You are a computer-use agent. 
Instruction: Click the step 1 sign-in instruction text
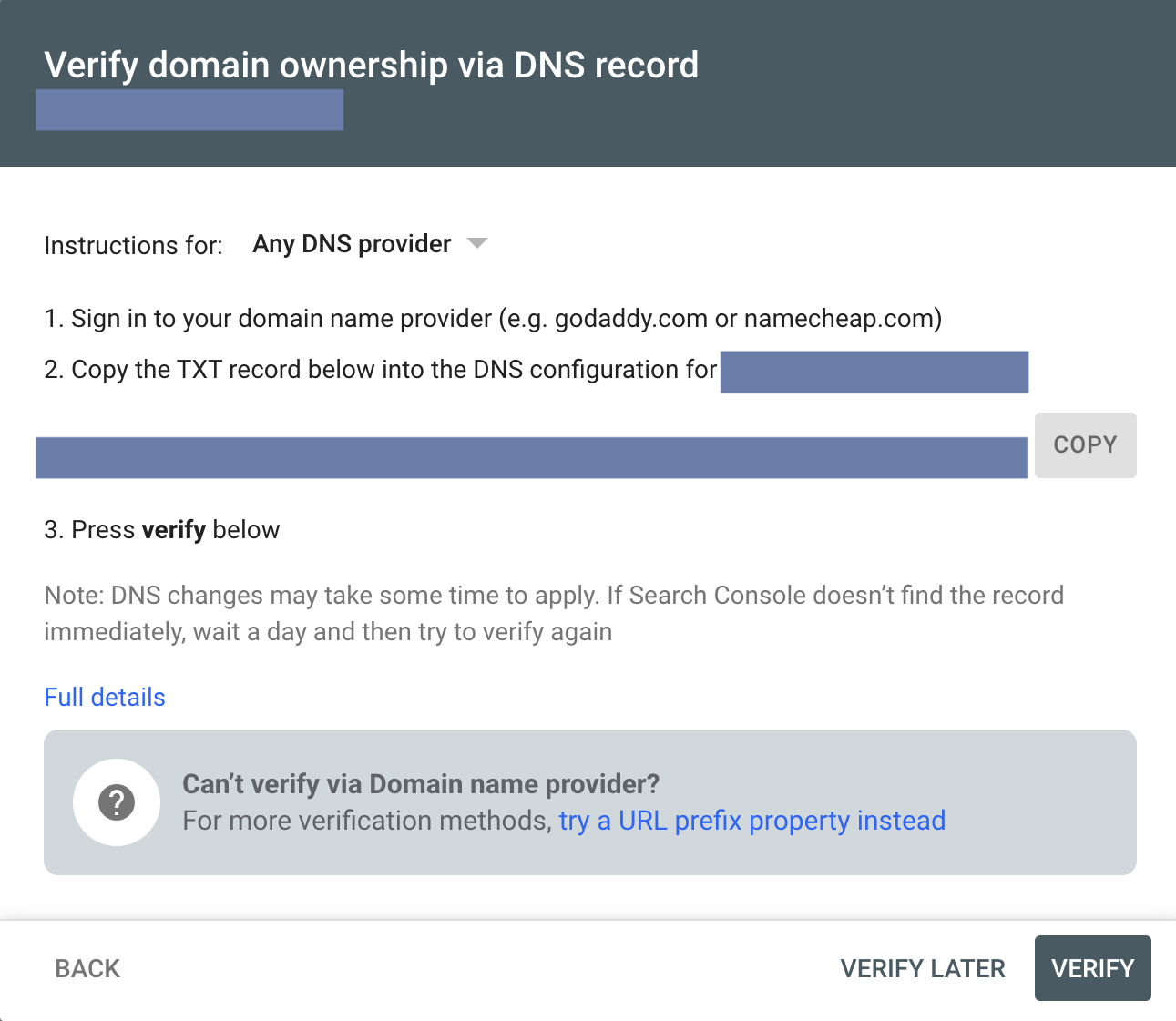point(493,319)
